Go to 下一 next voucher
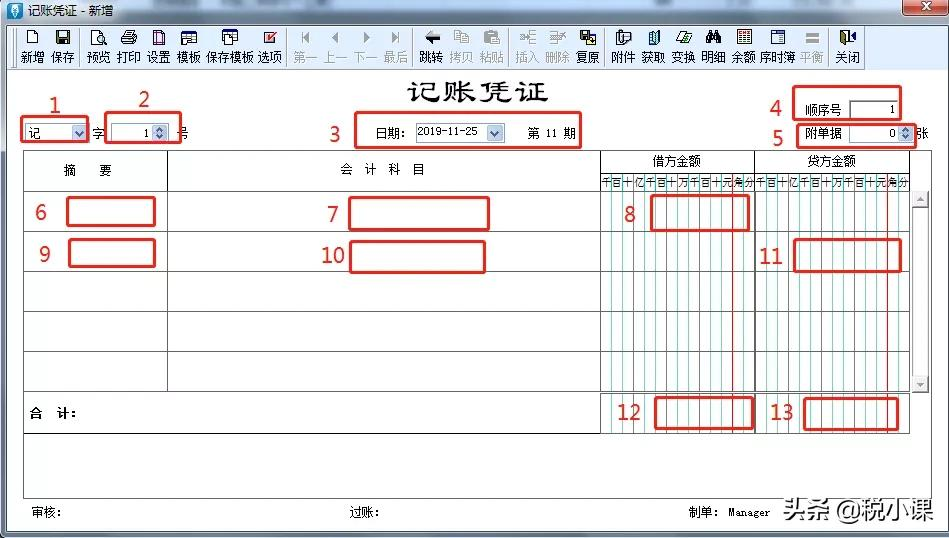This screenshot has width=949, height=538. coord(366,47)
